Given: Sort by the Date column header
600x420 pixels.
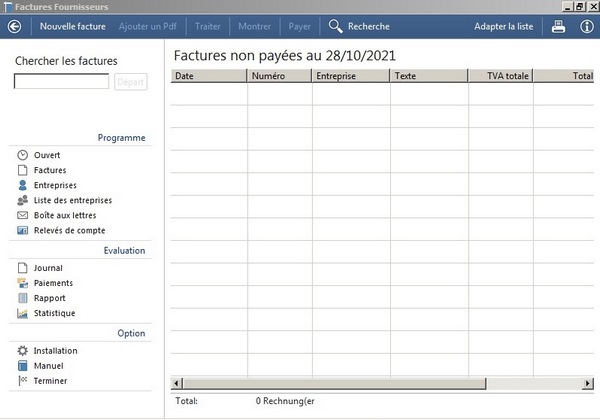Looking at the screenshot, I should coord(209,76).
